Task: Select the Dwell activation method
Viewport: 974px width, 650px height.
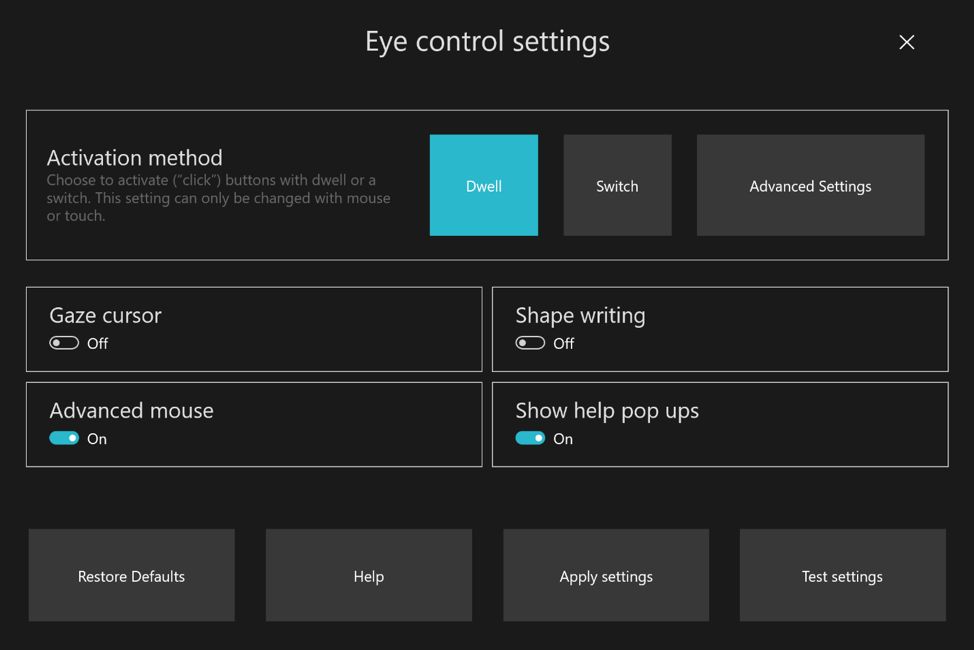Action: pyautogui.click(x=483, y=185)
